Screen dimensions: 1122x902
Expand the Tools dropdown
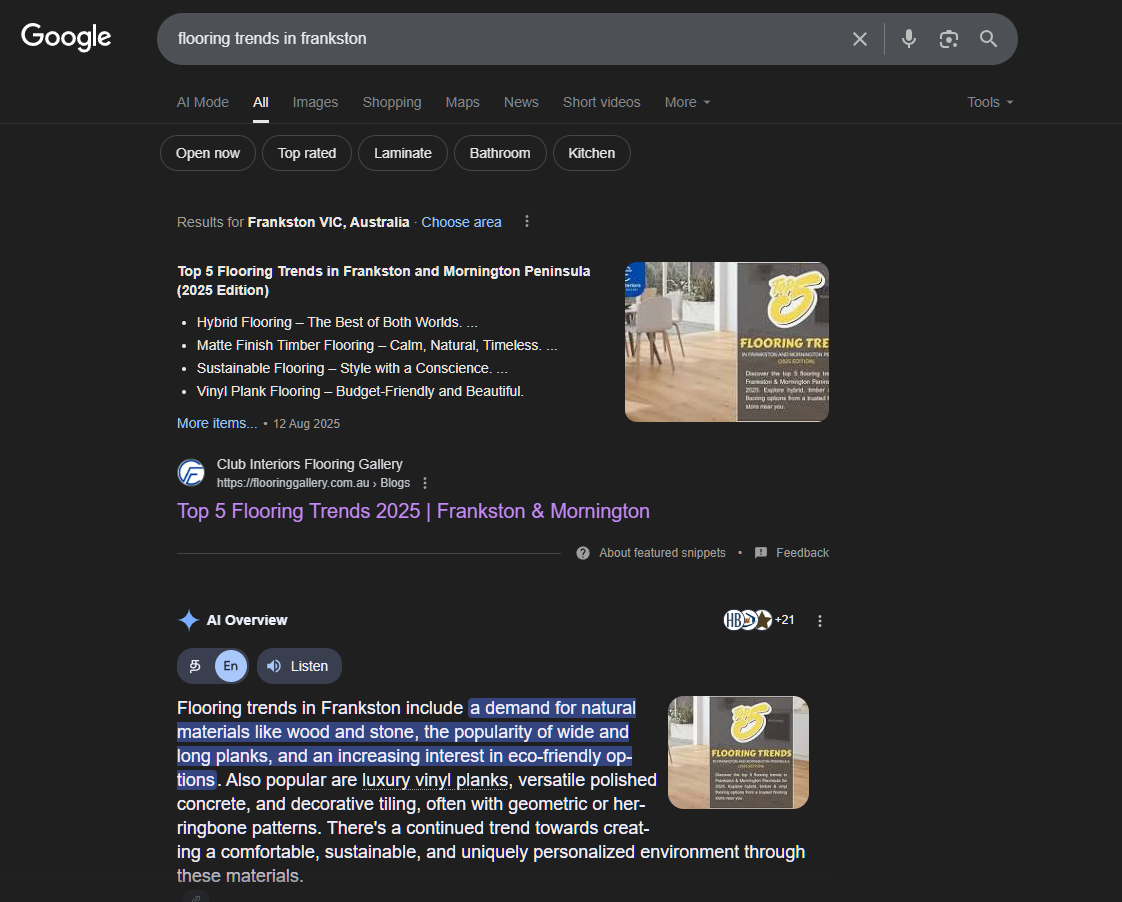tap(990, 102)
